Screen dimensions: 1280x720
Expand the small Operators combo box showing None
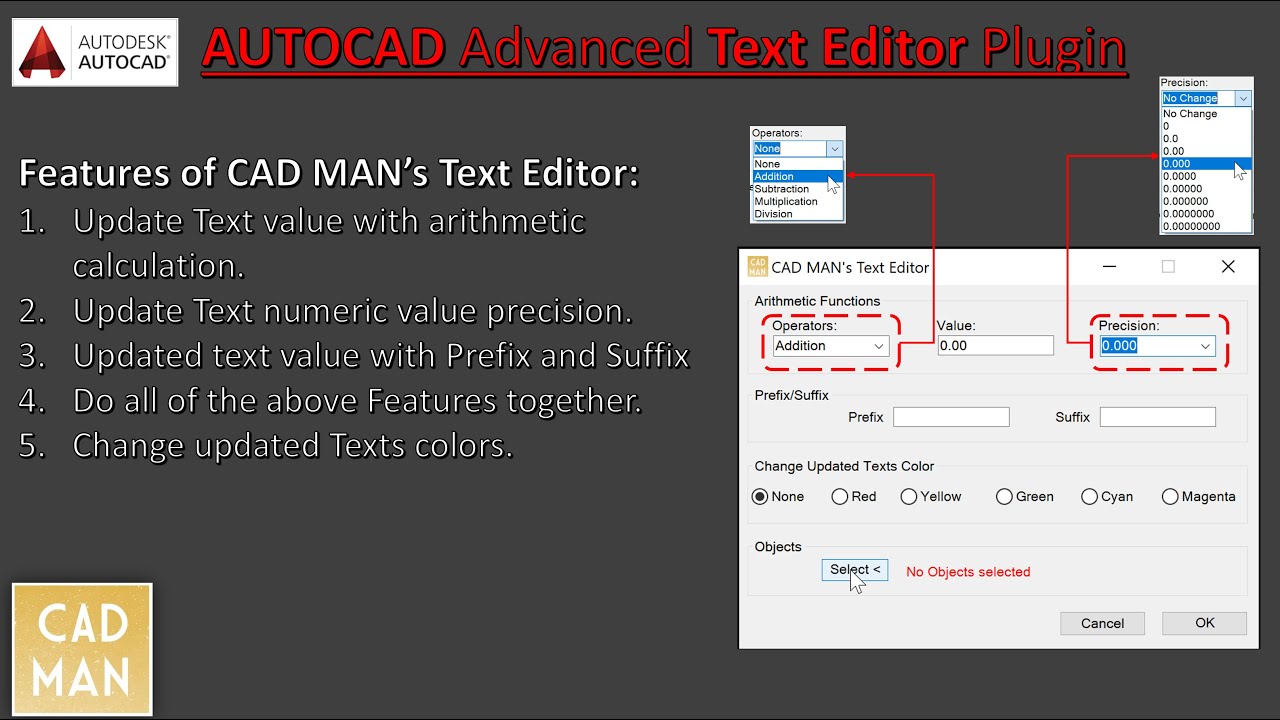coord(798,148)
